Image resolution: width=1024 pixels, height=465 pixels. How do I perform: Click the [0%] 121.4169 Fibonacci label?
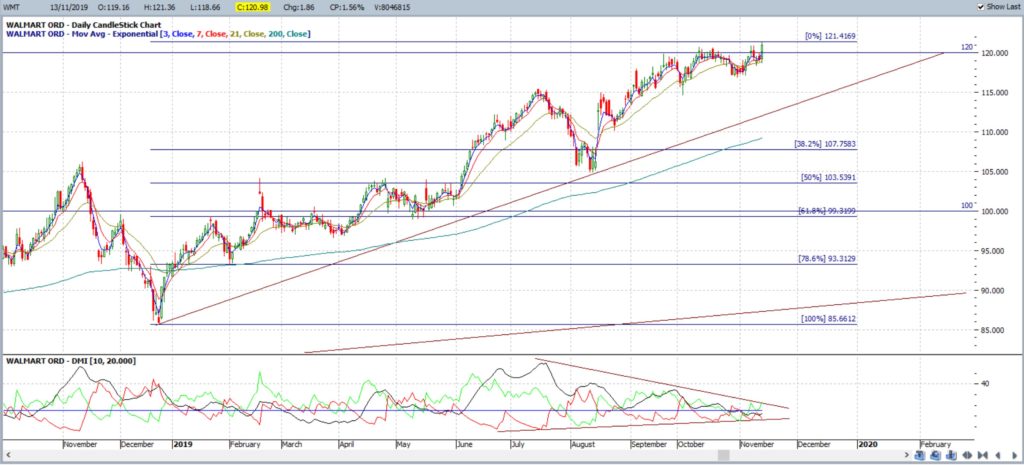click(830, 37)
